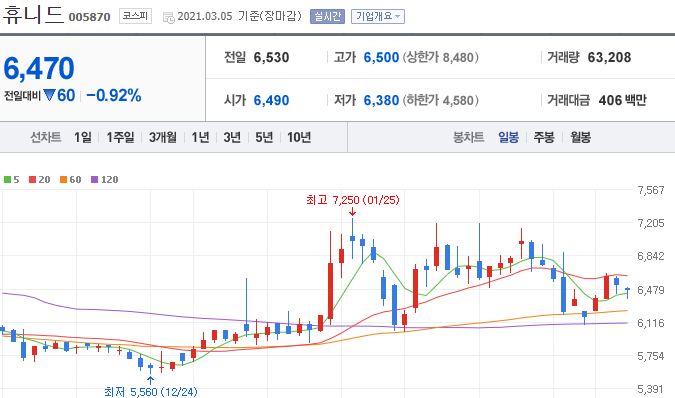The height and width of the screenshot is (398, 675).
Task: Click the purple 120-day moving average legend swatch
Action: coord(94,179)
